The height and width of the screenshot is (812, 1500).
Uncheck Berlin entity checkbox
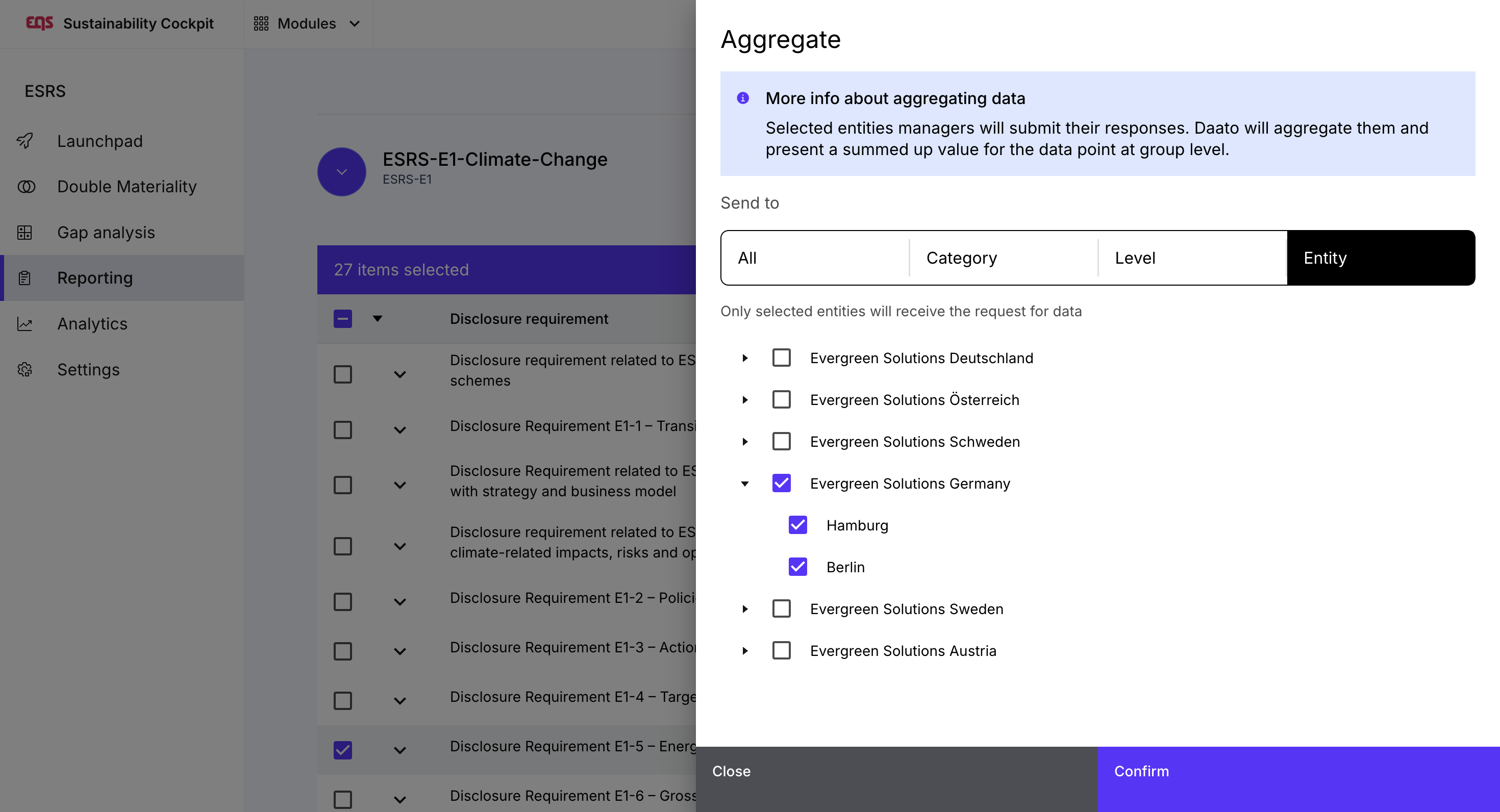click(797, 567)
